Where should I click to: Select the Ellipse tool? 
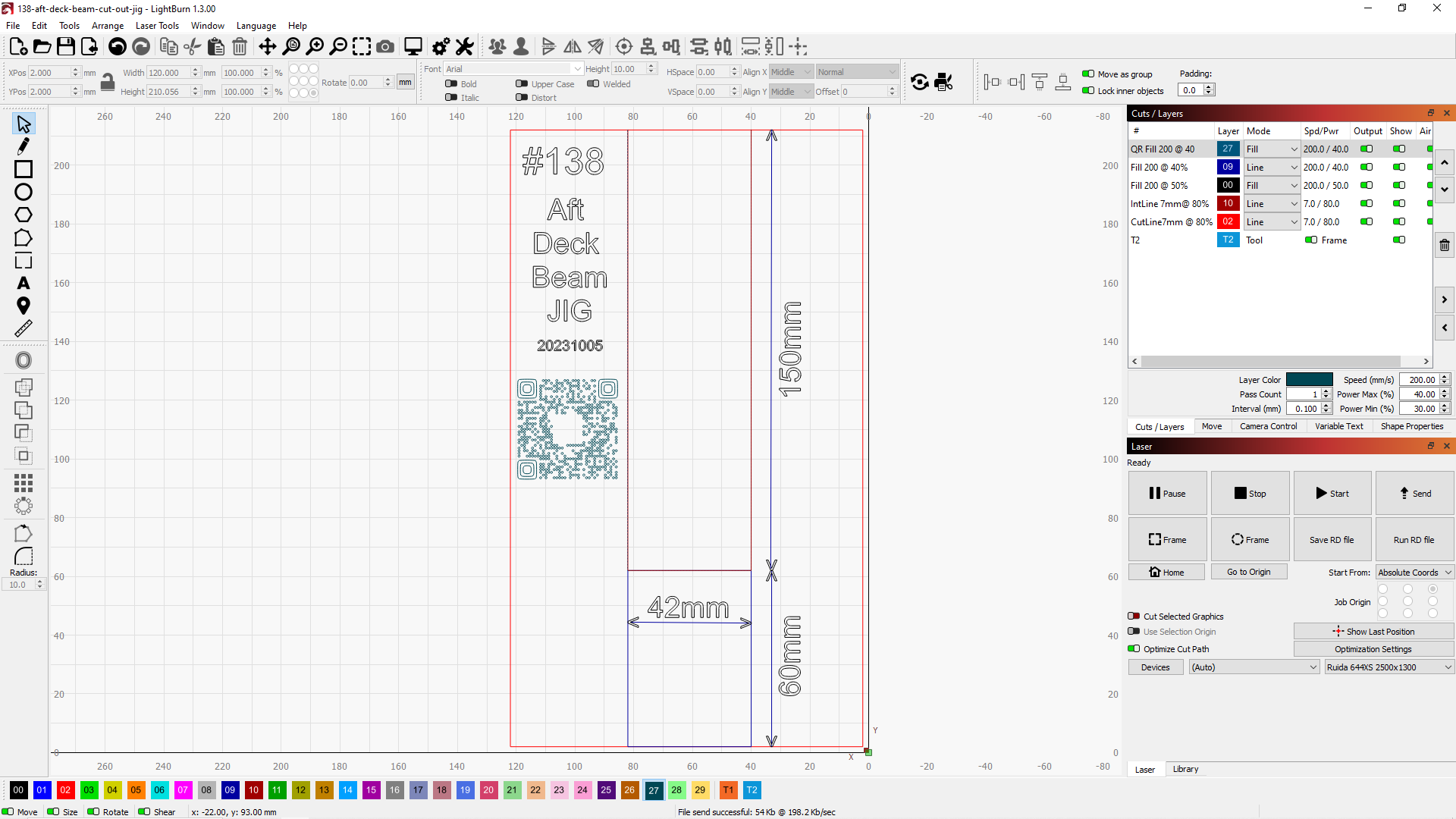coord(23,192)
